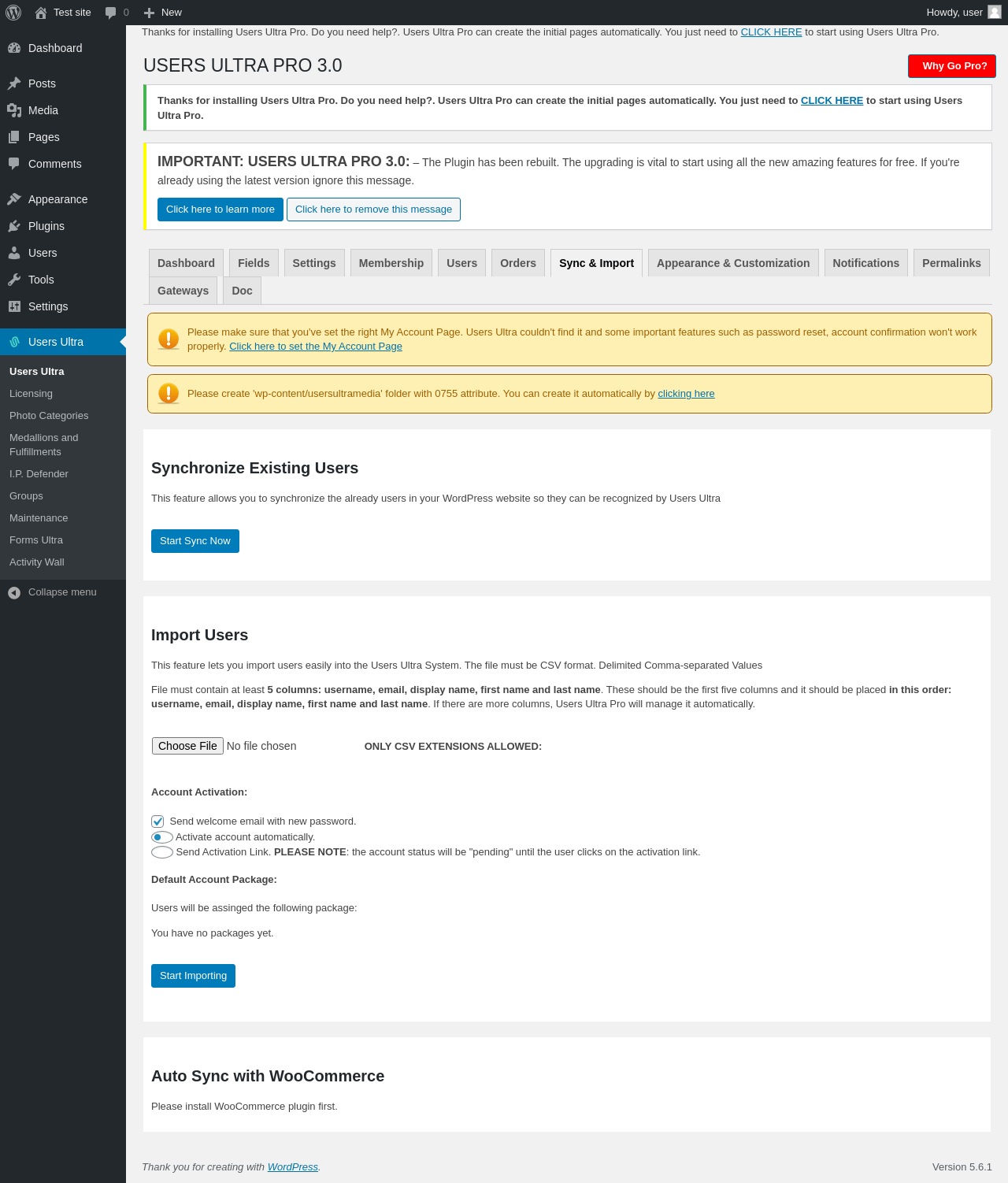Viewport: 1008px width, 1183px height.
Task: Open the Notifications tab
Action: (x=866, y=263)
